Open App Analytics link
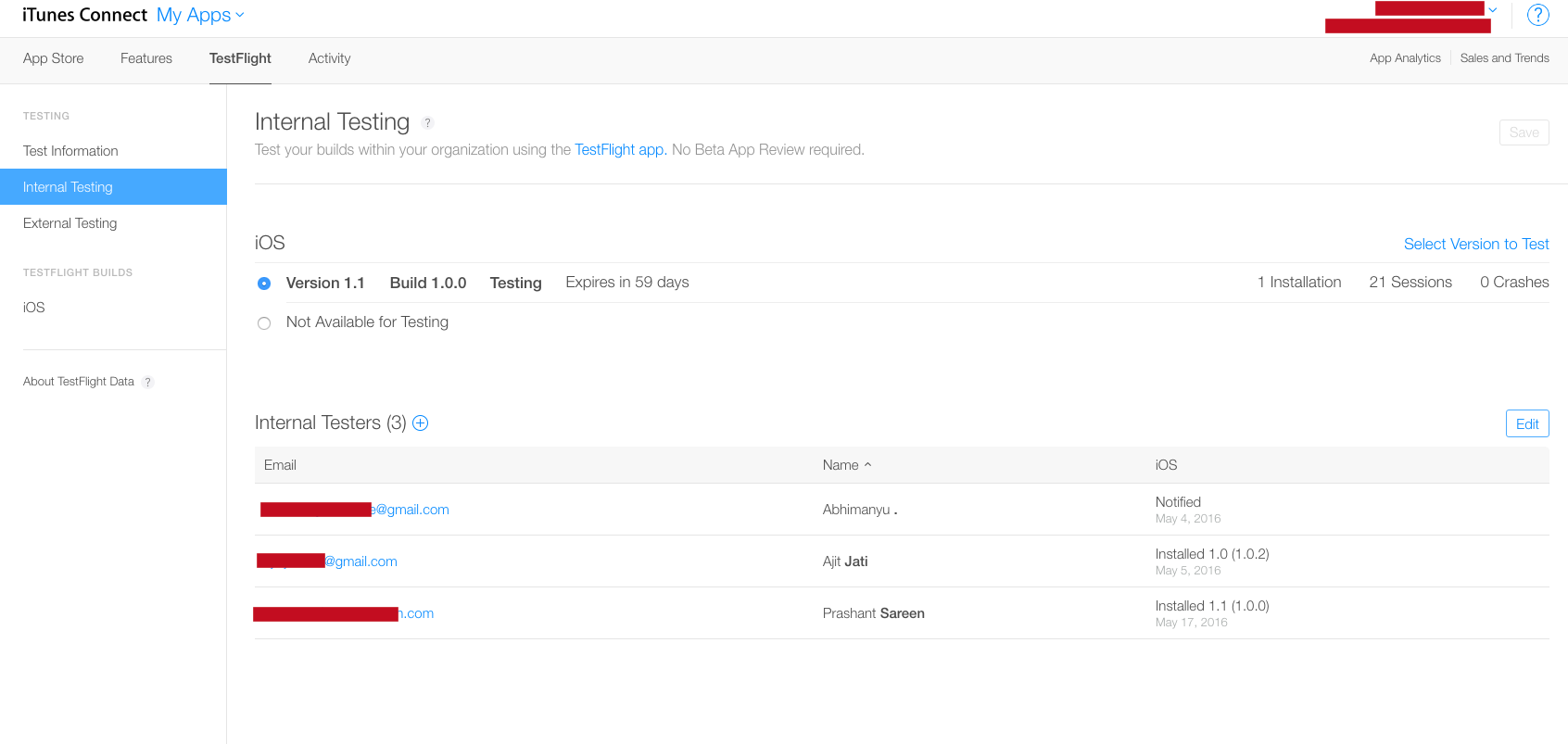Viewport: 1568px width, 744px height. pyautogui.click(x=1405, y=58)
